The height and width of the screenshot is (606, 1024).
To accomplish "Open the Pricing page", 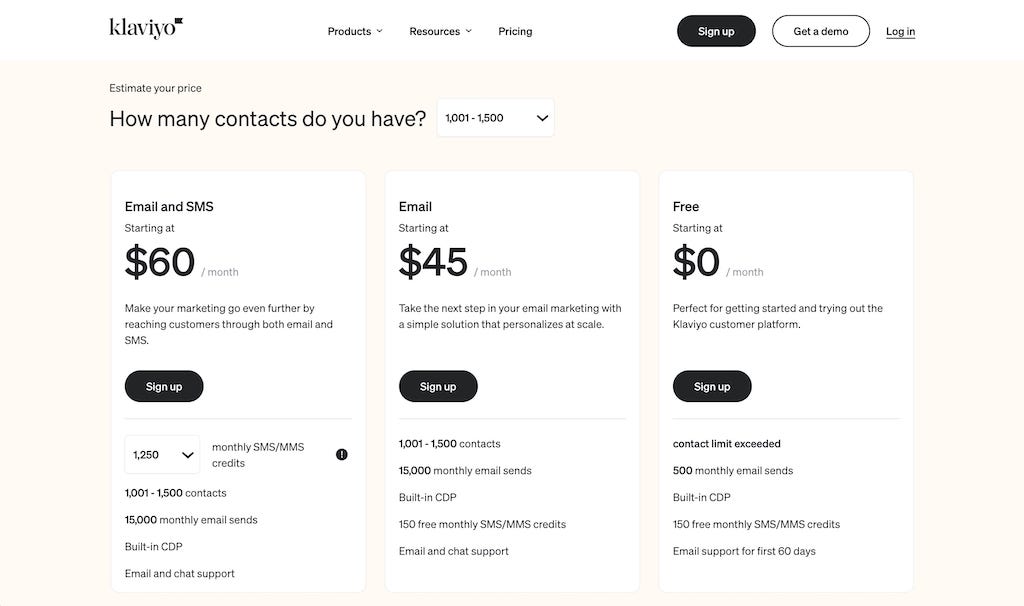I will pyautogui.click(x=515, y=31).
